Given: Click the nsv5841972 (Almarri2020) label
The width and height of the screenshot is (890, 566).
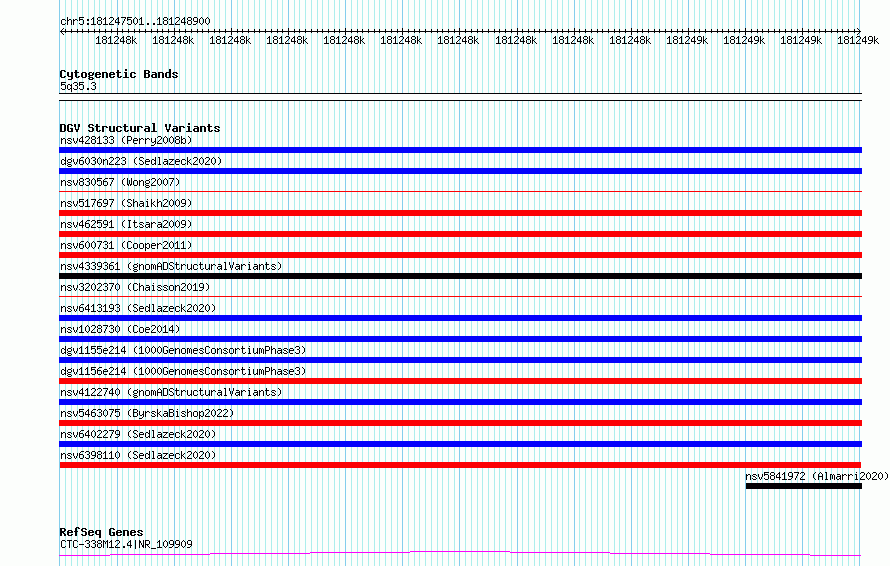Looking at the screenshot, I should click(817, 476).
